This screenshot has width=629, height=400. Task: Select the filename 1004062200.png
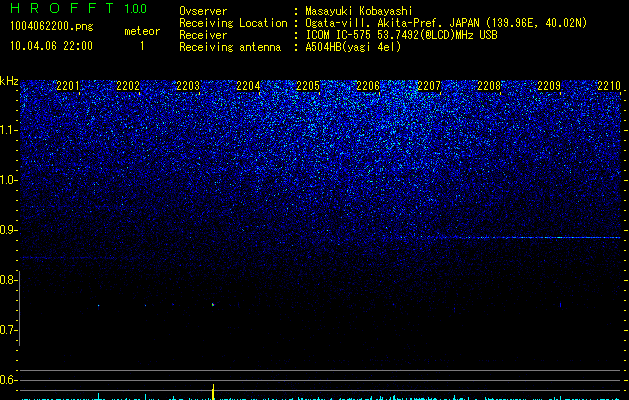point(52,26)
